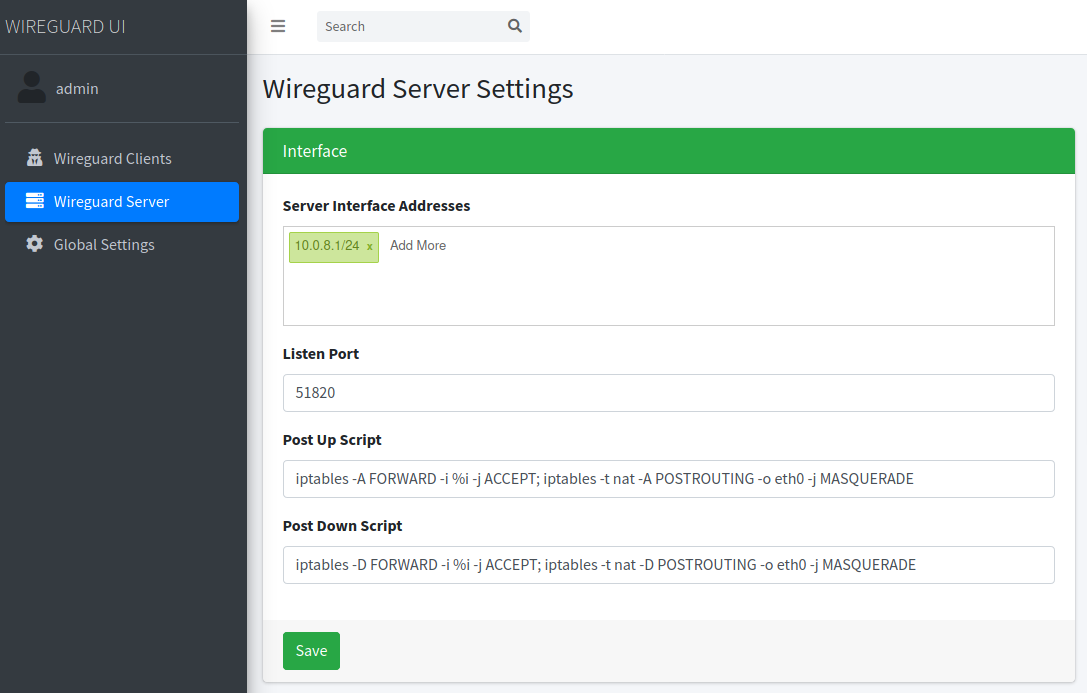Click the Wireguard Clients sidebar icon
Viewport: 1087px width, 693px height.
pyautogui.click(x=35, y=158)
